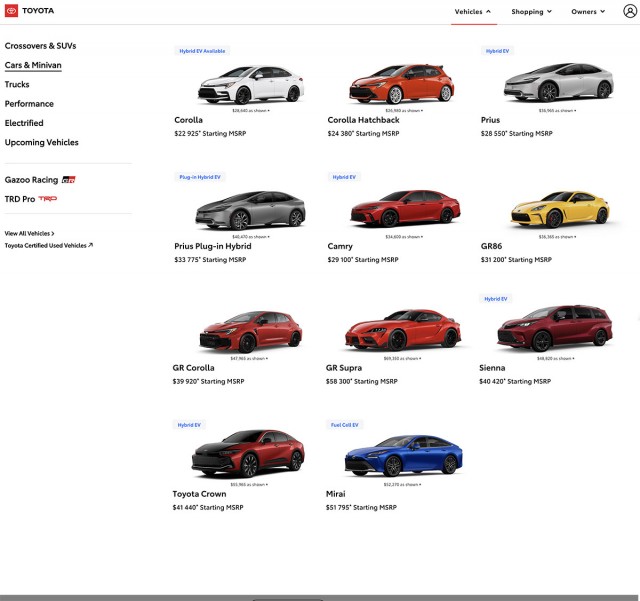
Task: Click the as-shown price under Mirai image
Action: coord(402,485)
